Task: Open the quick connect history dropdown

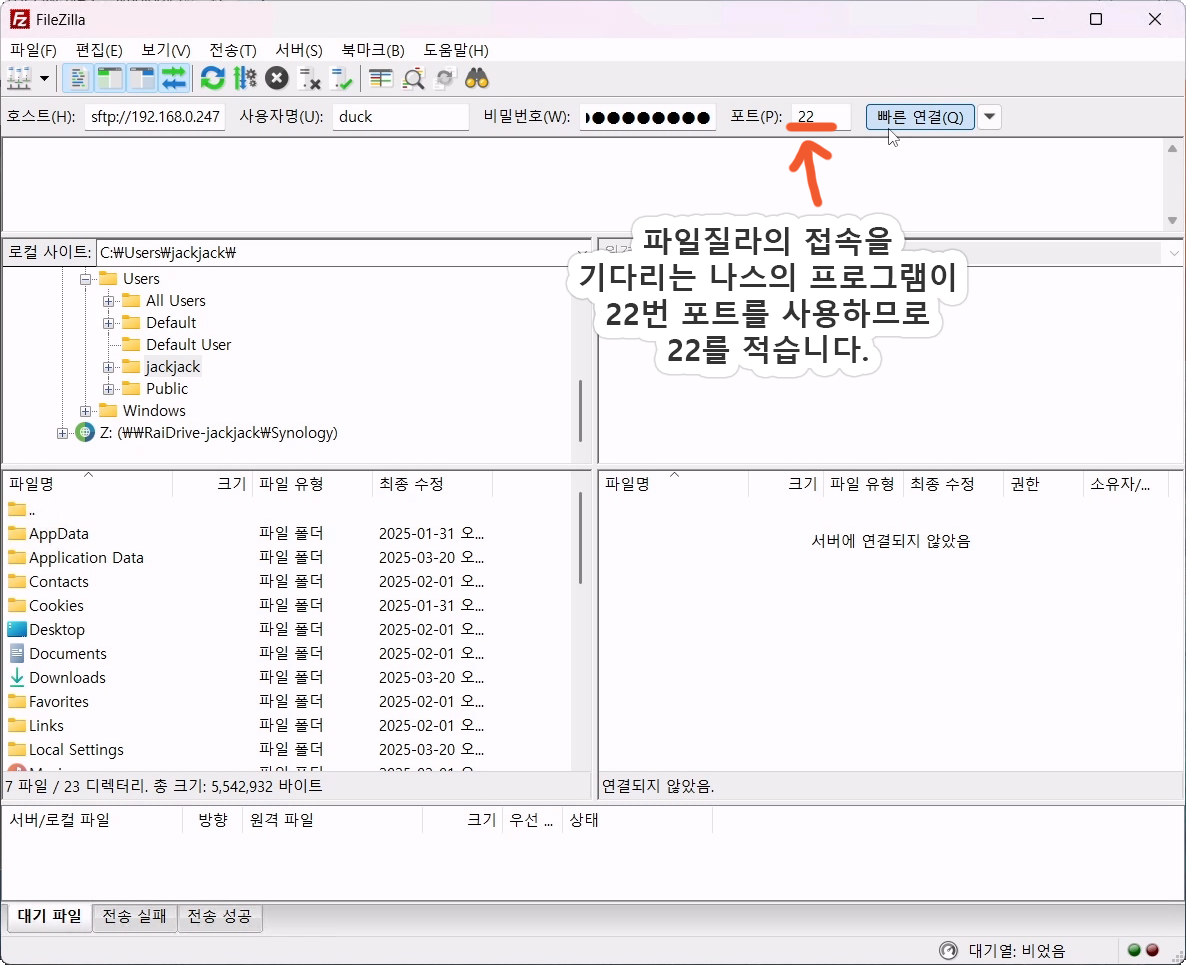Action: click(x=989, y=116)
